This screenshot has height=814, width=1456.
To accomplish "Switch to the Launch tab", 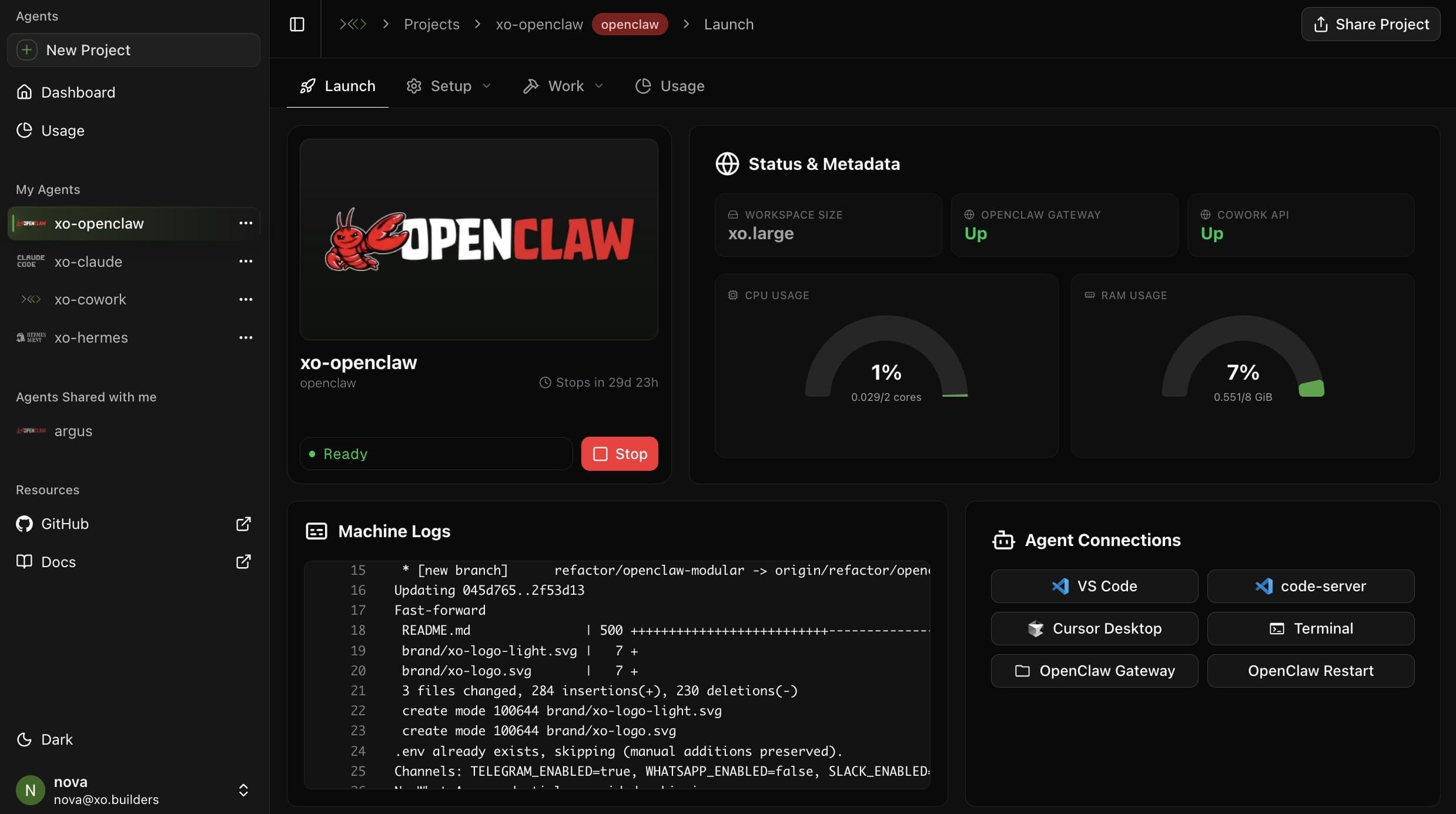I will pos(337,86).
